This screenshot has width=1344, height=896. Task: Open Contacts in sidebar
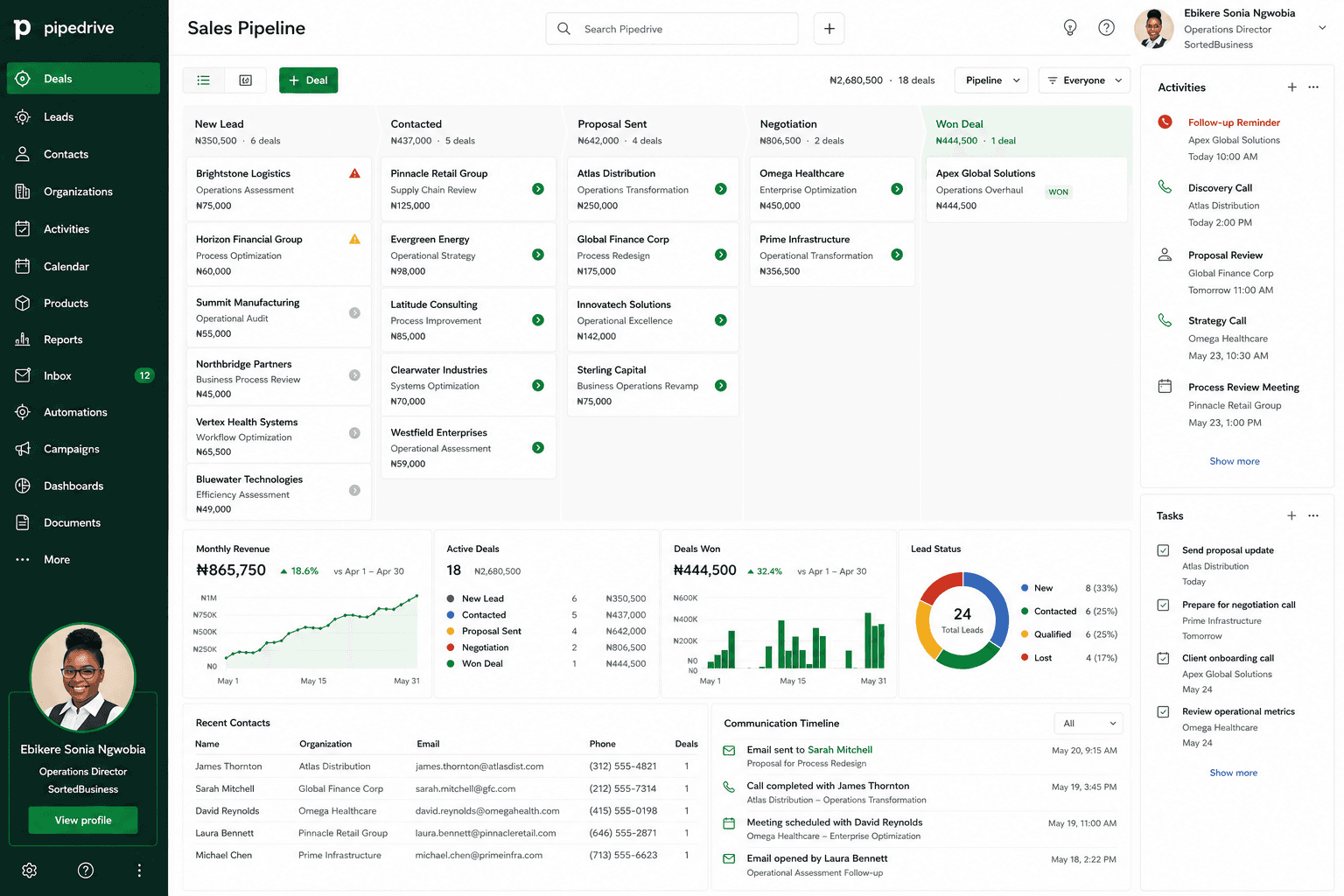[x=83, y=154]
